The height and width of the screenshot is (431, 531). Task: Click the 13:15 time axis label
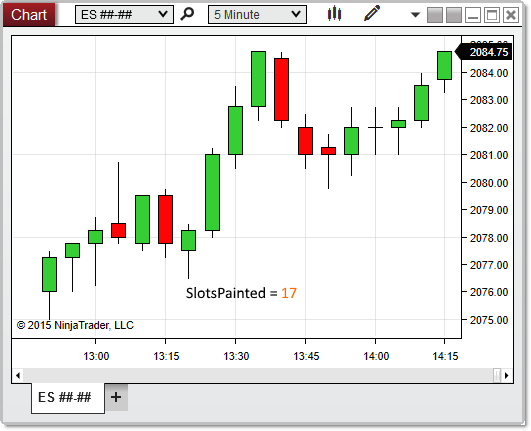(x=166, y=356)
